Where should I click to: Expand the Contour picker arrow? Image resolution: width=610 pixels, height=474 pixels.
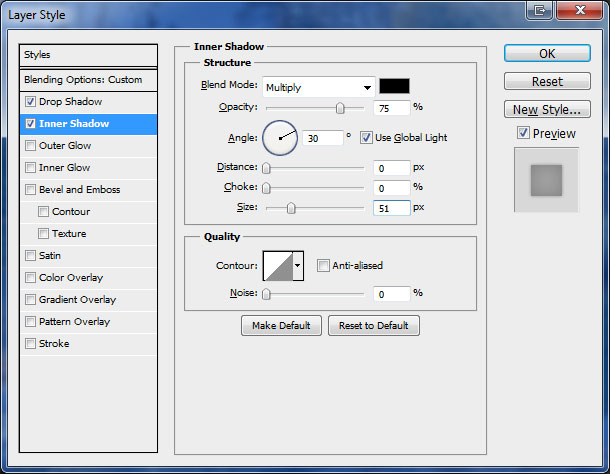pos(297,266)
